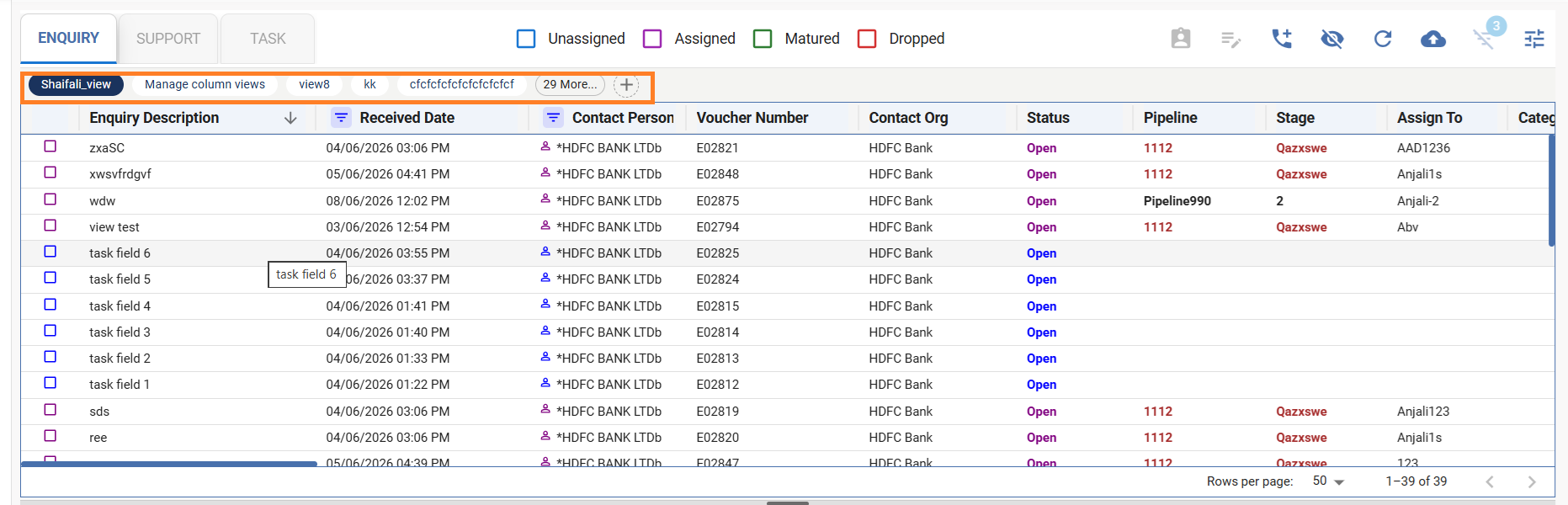The image size is (1568, 505).
Task: Select the Shaifali_view chip
Action: (x=76, y=84)
